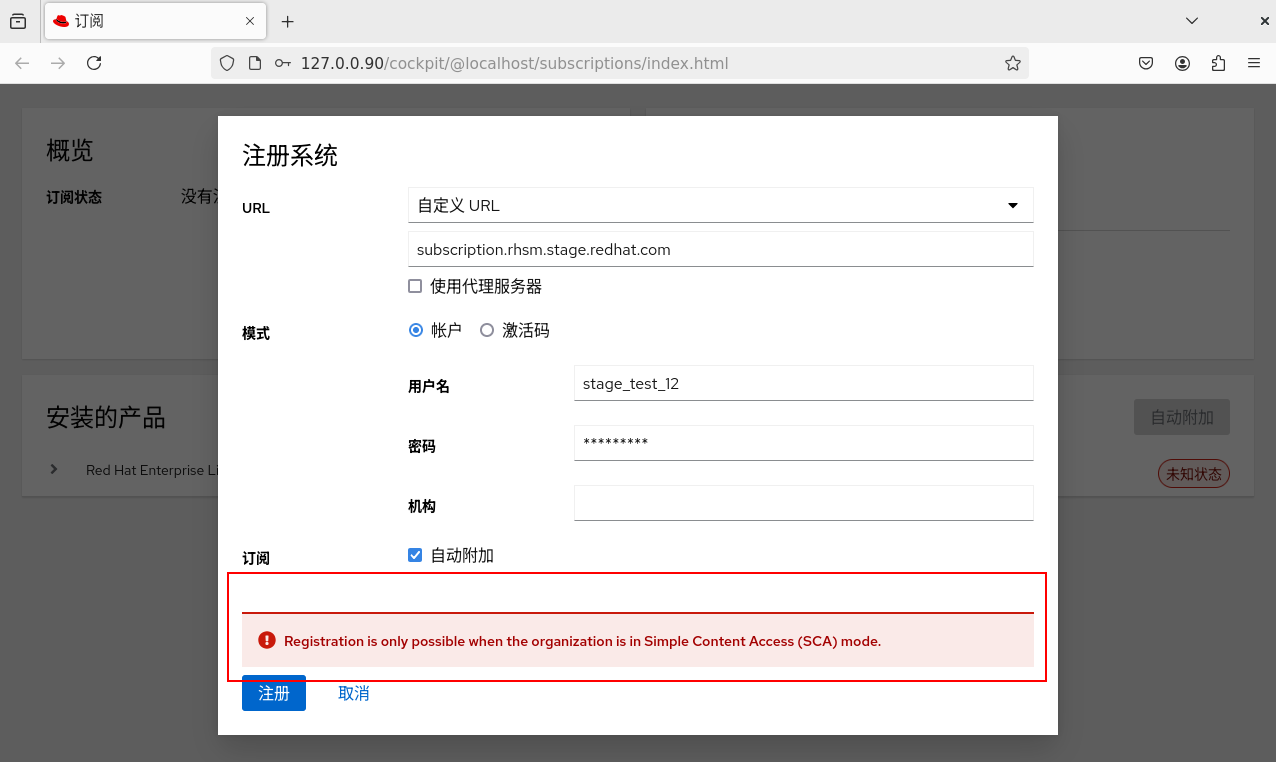The height and width of the screenshot is (762, 1276).
Task: Click the empty 机构 input field
Action: (803, 503)
